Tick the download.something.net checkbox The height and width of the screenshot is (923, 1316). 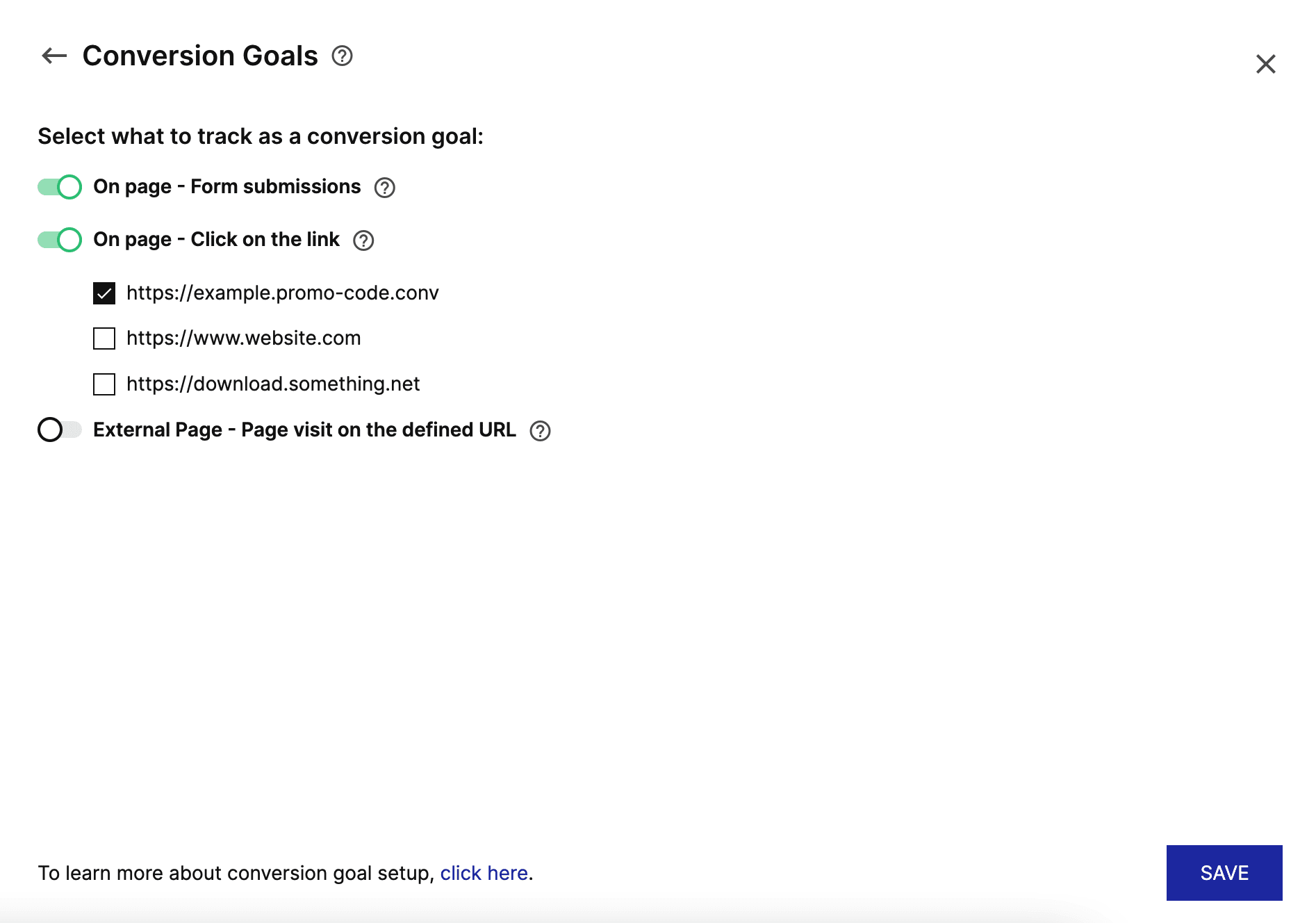[x=104, y=384]
